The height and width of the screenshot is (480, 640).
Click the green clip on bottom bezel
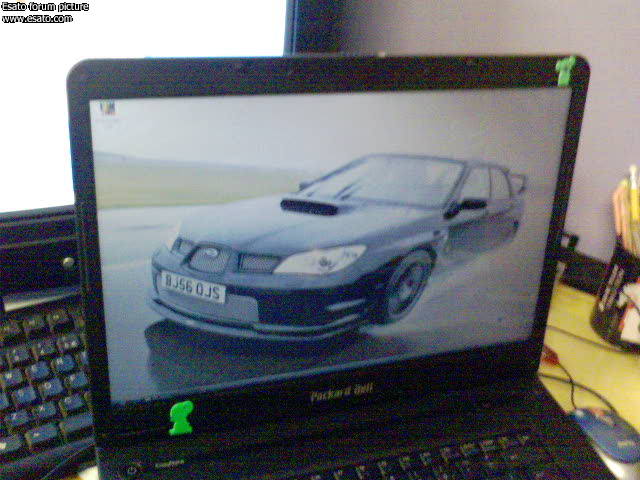click(x=180, y=416)
